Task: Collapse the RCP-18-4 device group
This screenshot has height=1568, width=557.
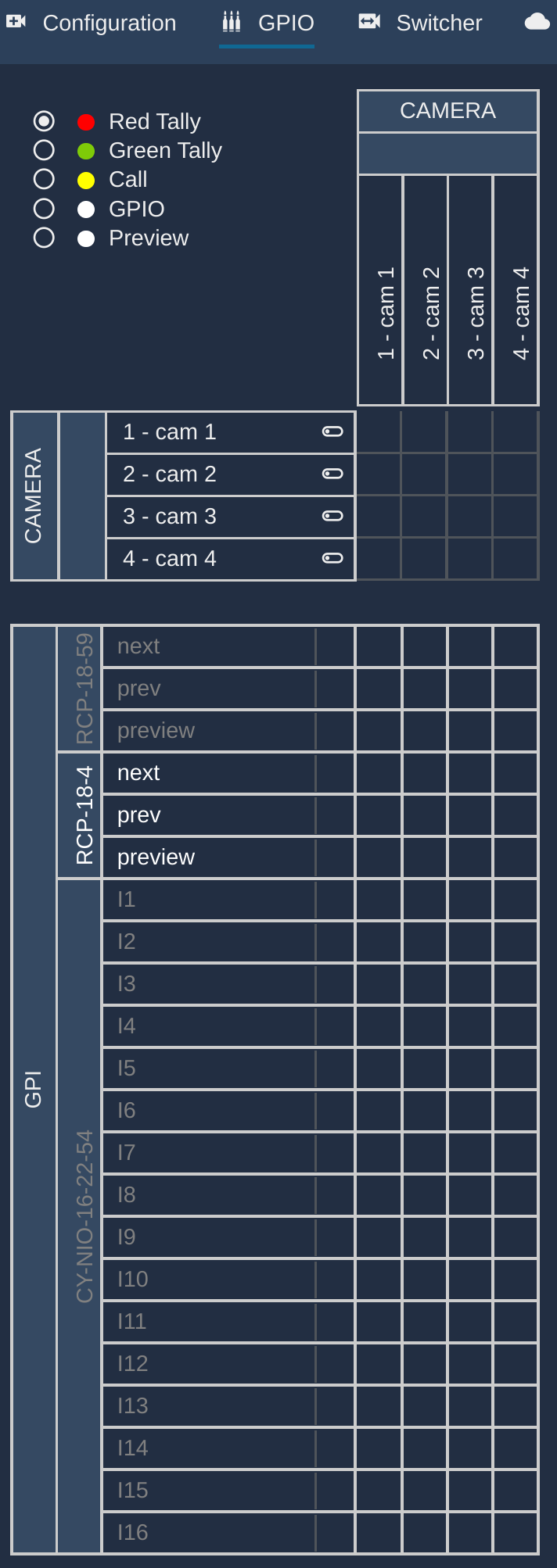Action: click(x=84, y=815)
